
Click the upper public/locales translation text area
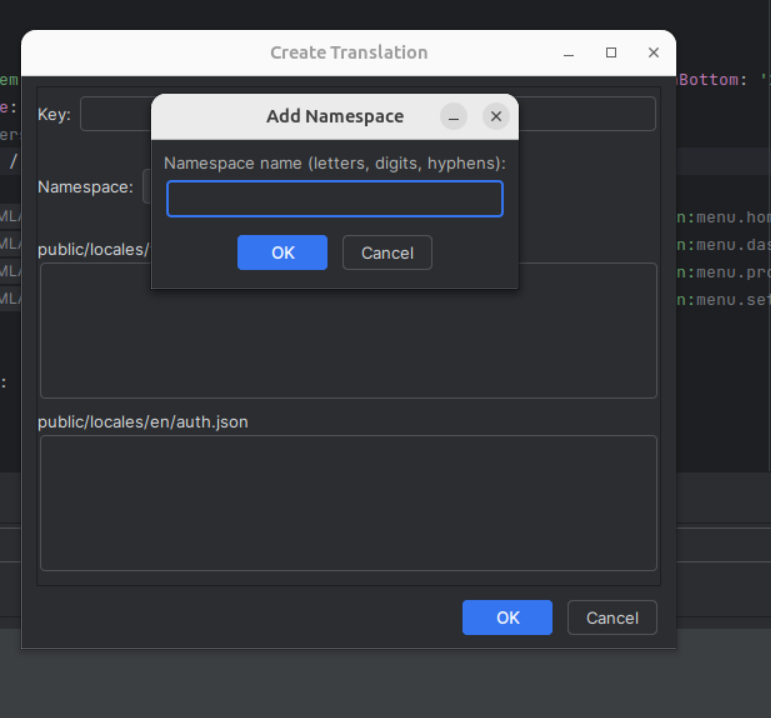[349, 330]
